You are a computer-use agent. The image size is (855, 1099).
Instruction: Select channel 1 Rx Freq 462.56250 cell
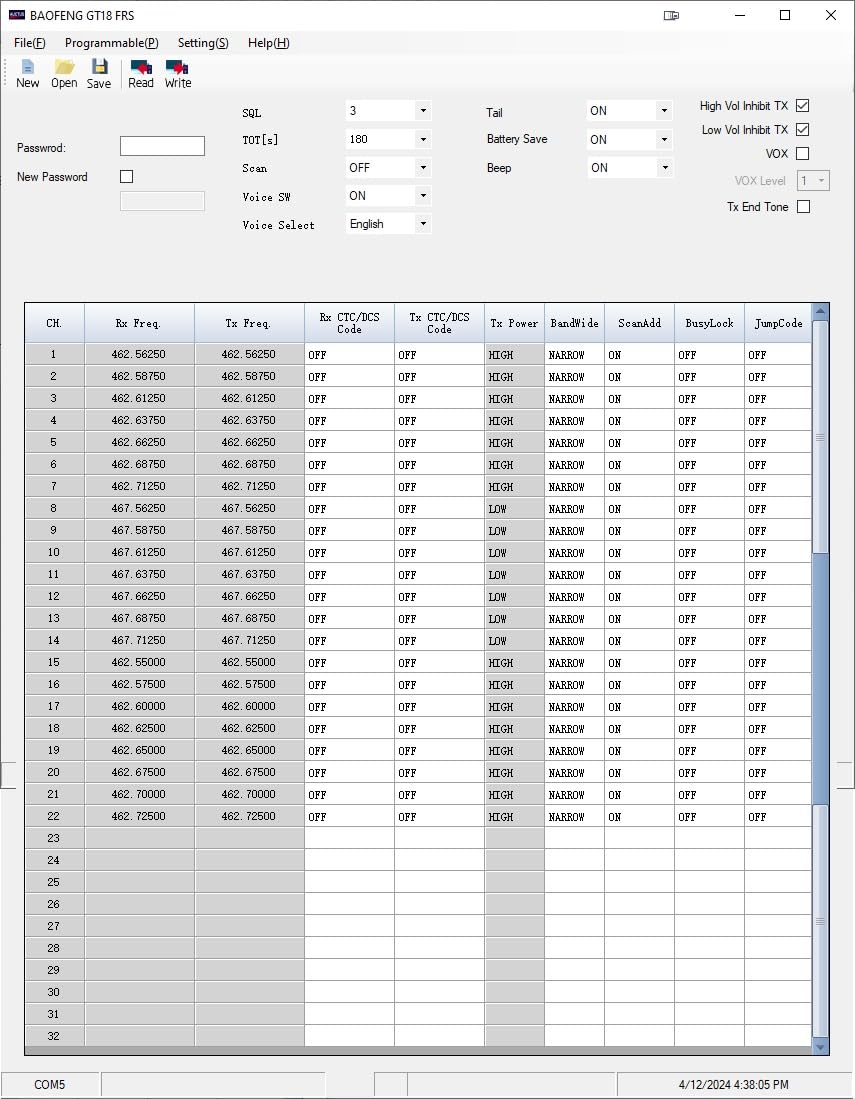[139, 354]
